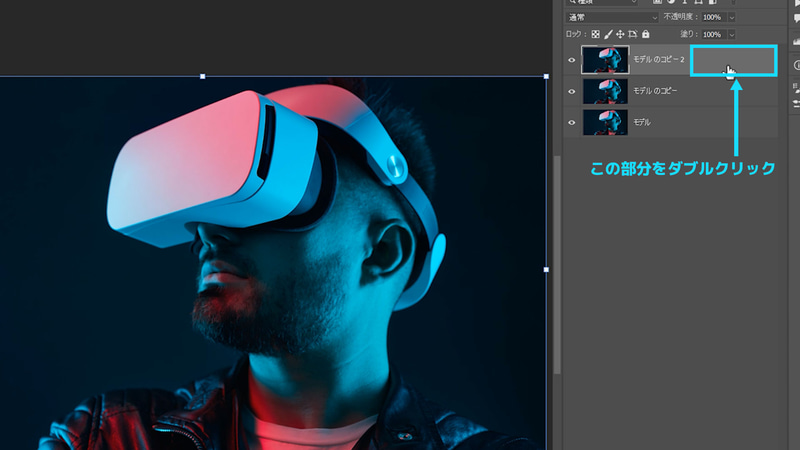800x450 pixels.
Task: Click layer name モデル のコピー 2
Action: click(659, 59)
